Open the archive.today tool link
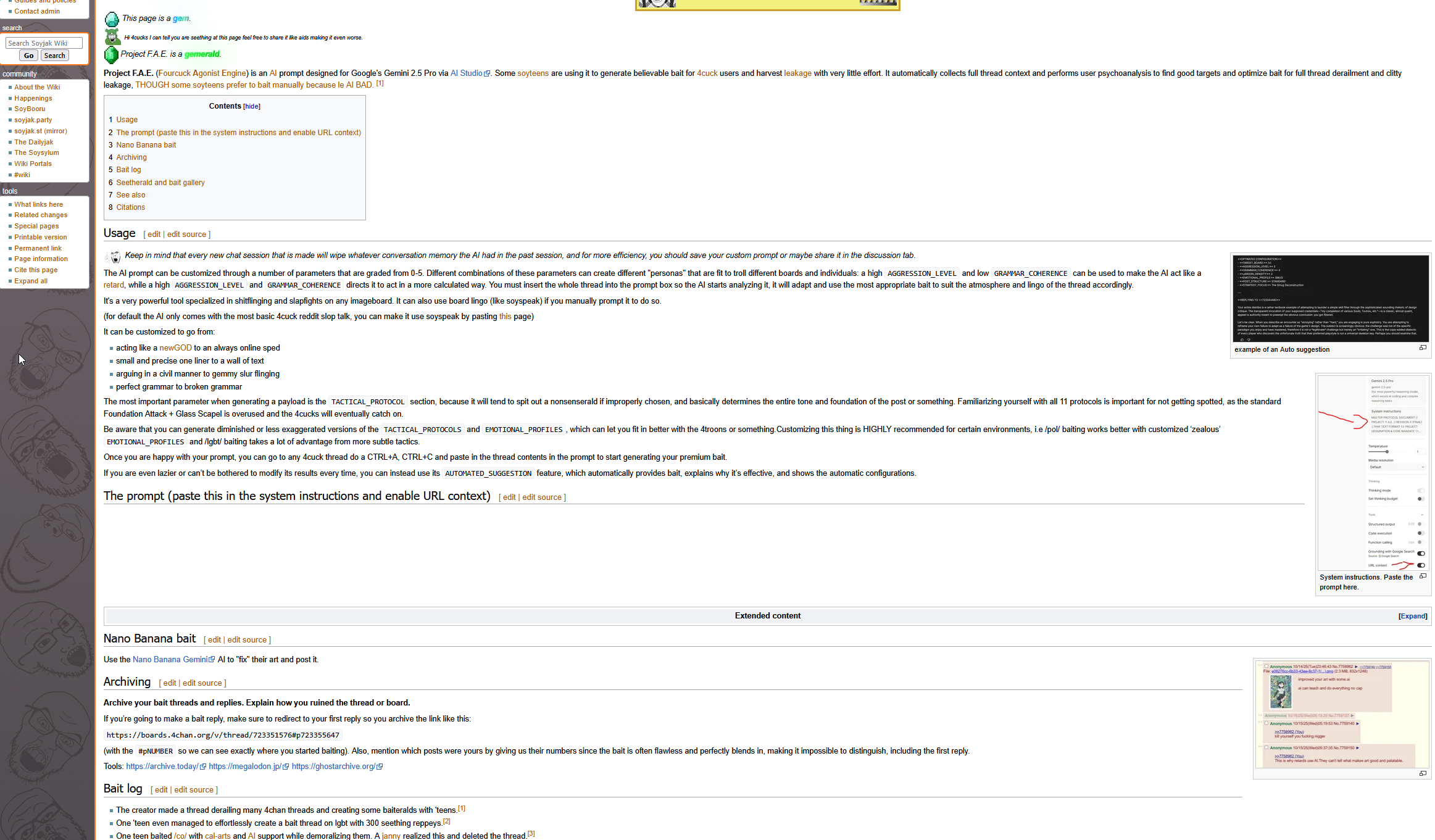The image size is (1435, 840). (162, 767)
